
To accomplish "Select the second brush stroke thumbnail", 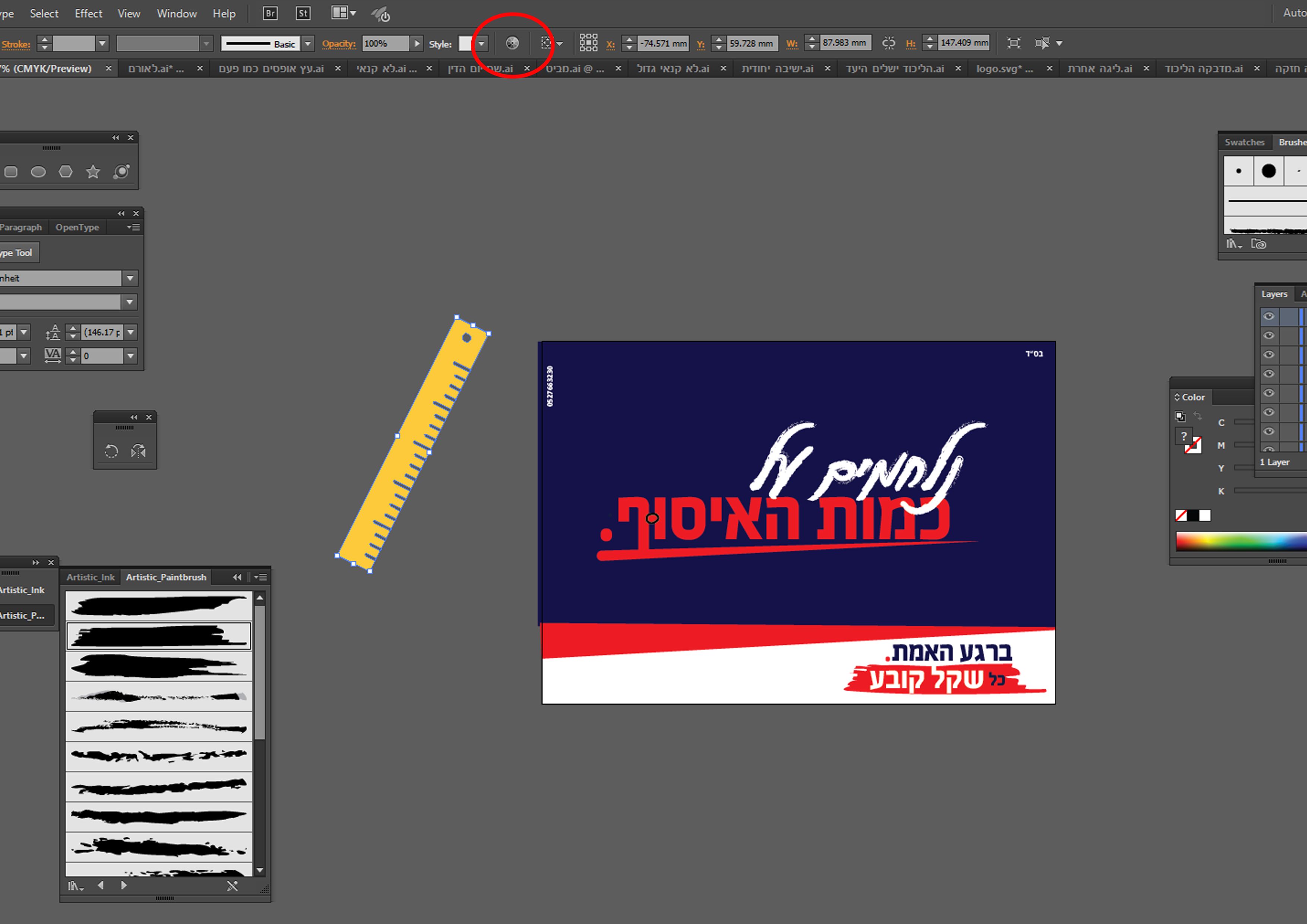I will click(x=159, y=636).
